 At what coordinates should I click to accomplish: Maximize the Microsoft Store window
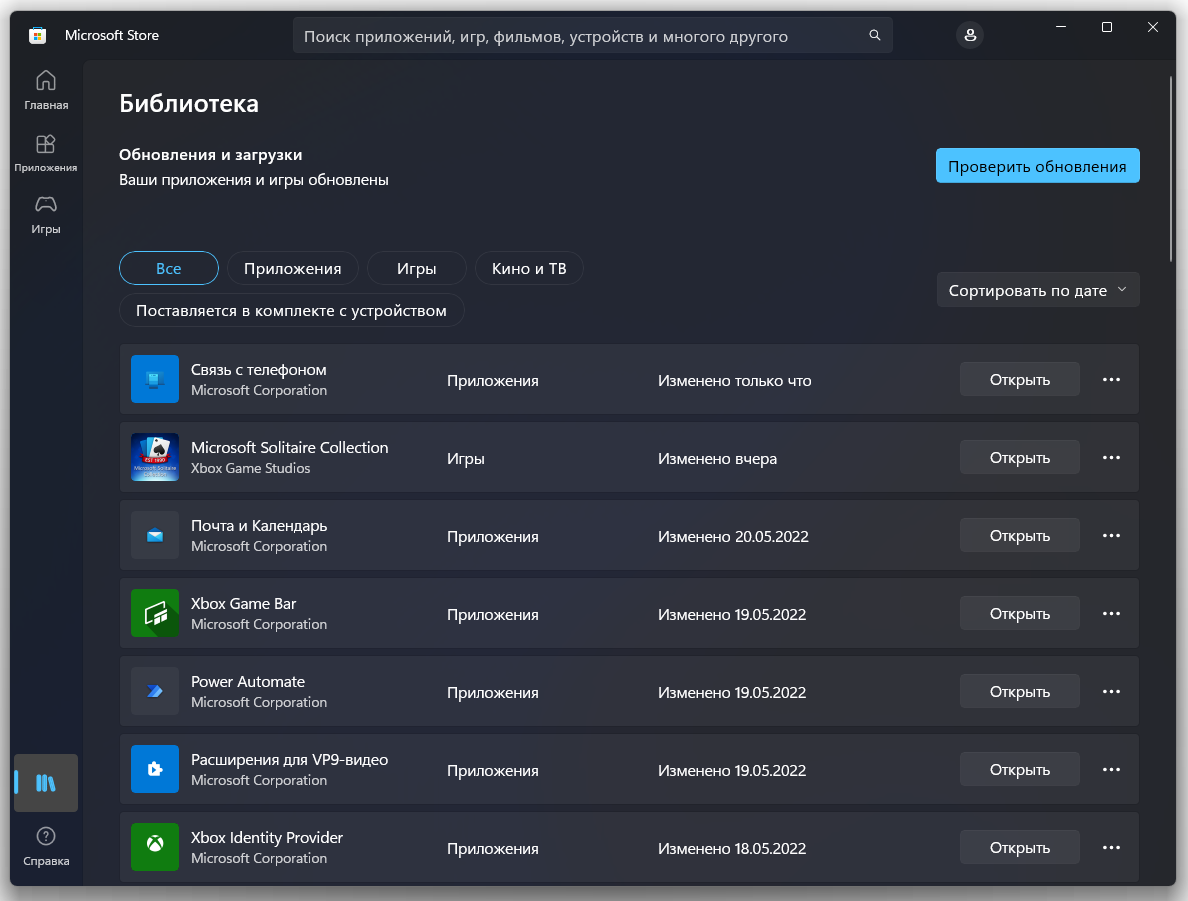click(1107, 27)
